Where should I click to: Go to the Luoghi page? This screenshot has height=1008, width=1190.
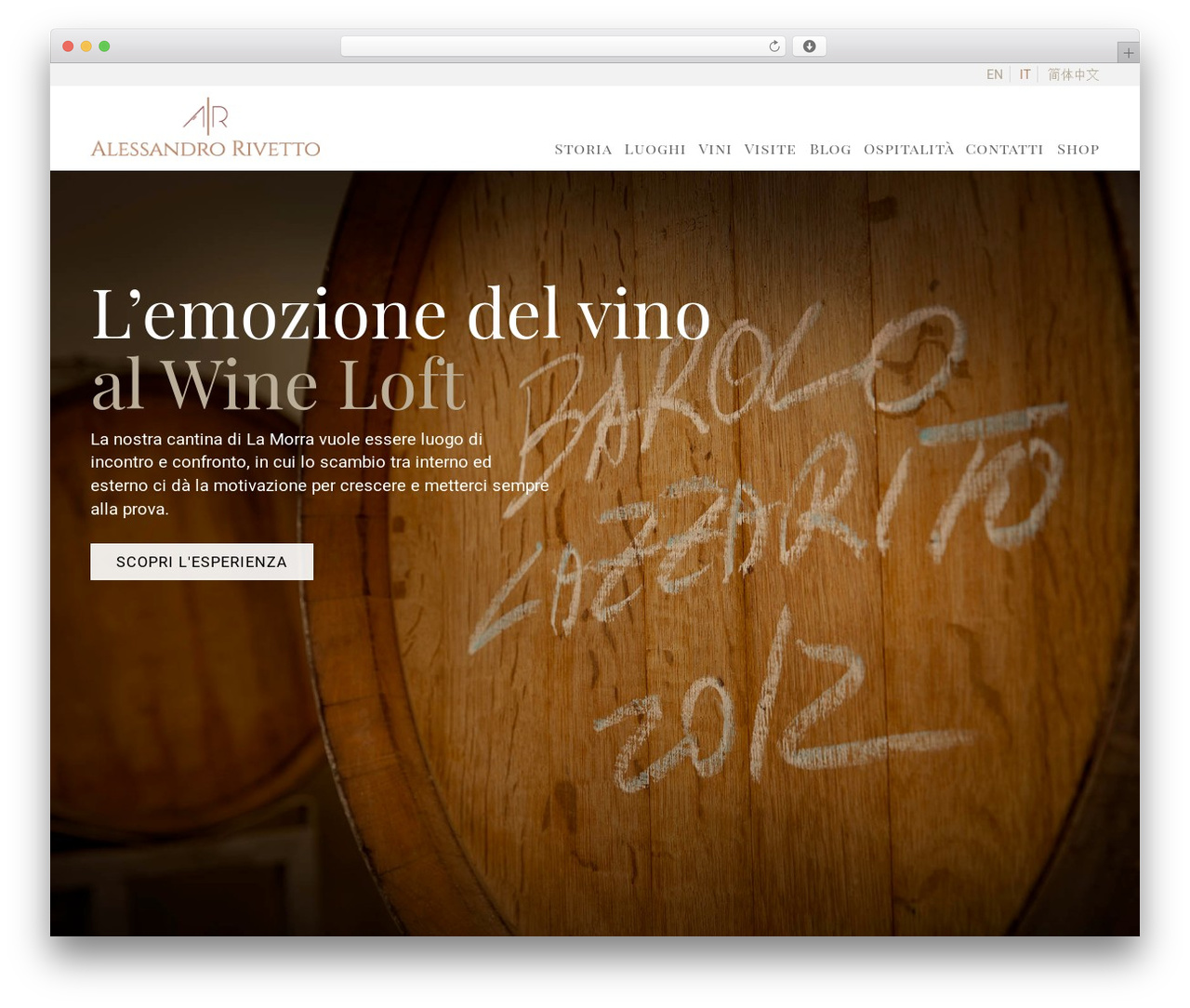pos(654,150)
